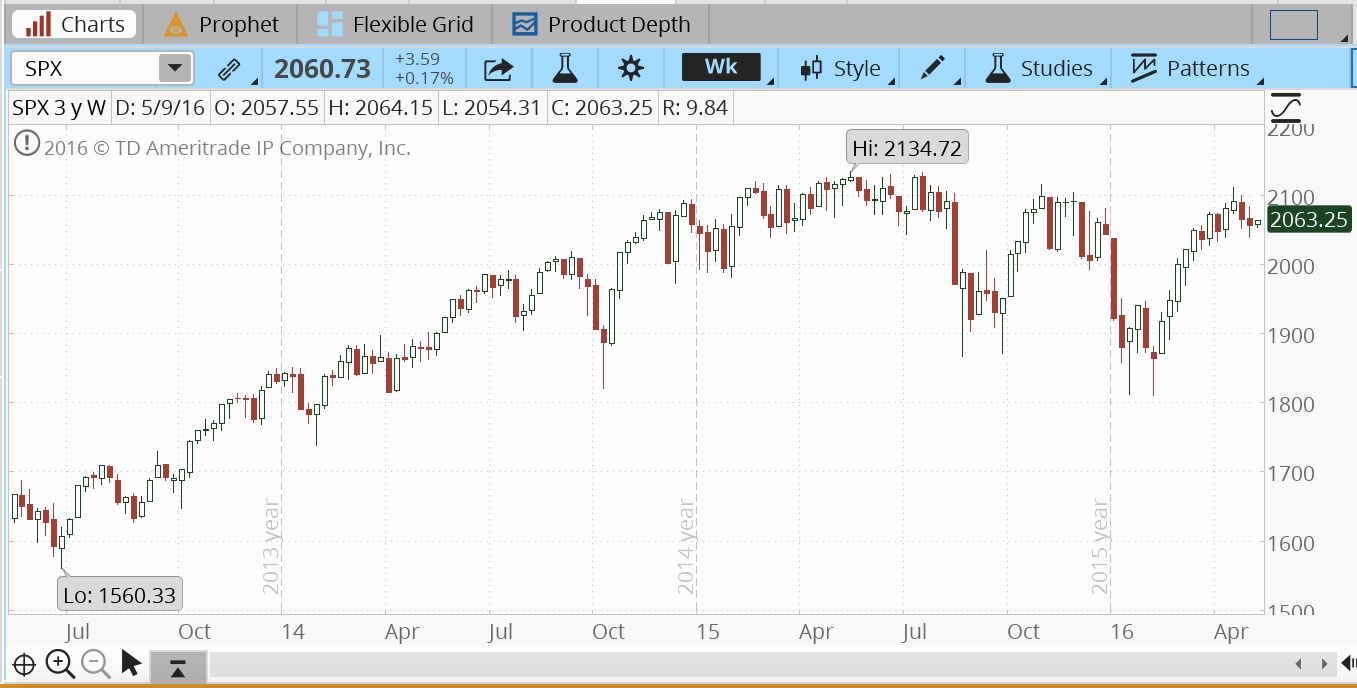The image size is (1357, 688).
Task: Click the zoom in magnifier icon
Action: tap(60, 663)
